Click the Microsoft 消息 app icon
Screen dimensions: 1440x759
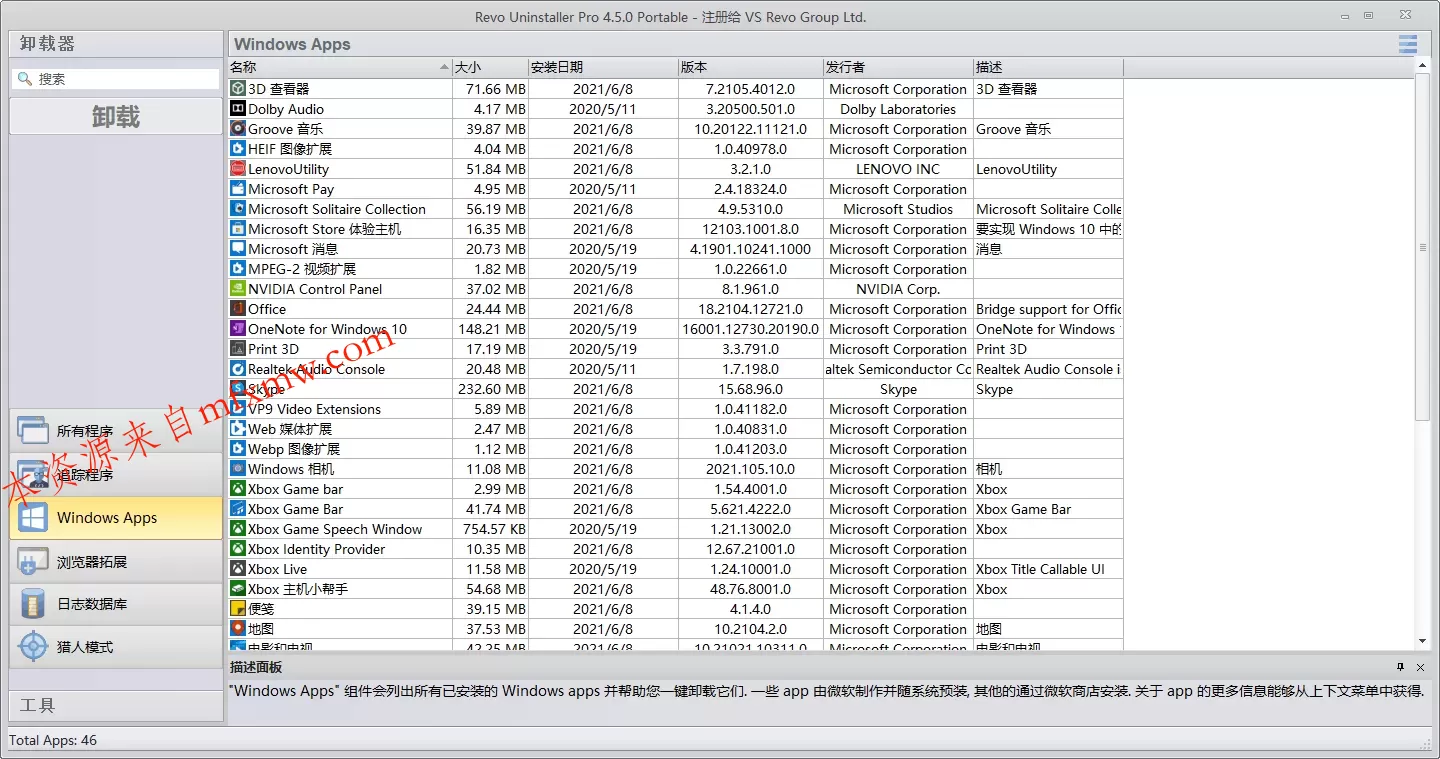(x=238, y=249)
